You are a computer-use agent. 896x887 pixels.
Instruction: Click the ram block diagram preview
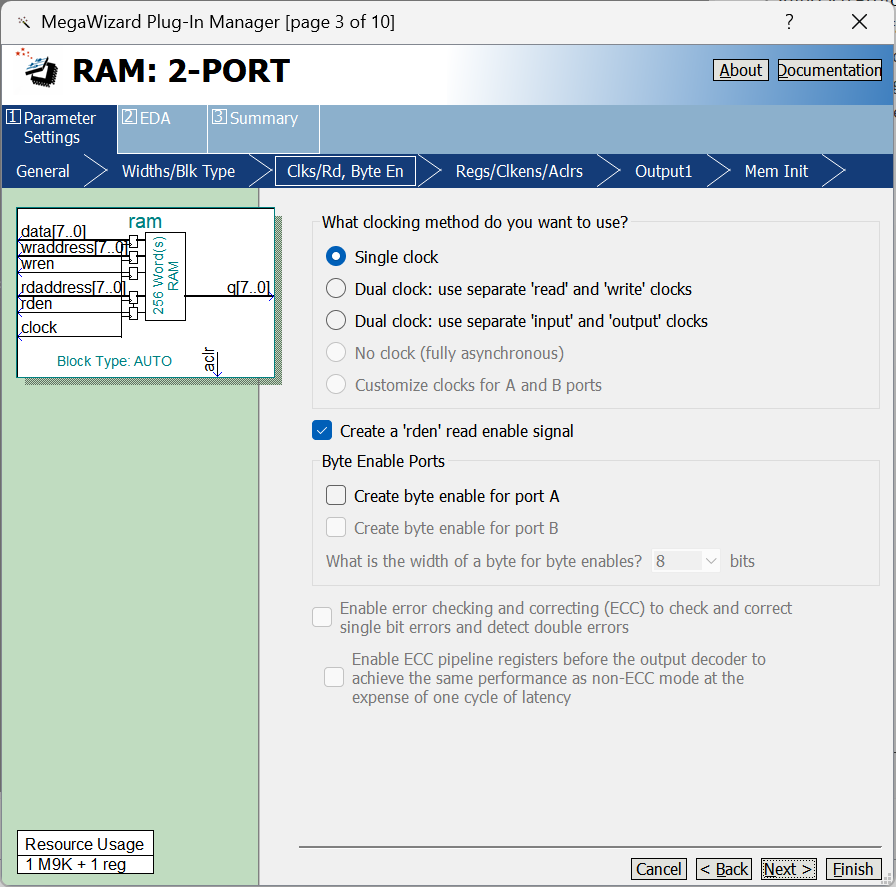[146, 293]
